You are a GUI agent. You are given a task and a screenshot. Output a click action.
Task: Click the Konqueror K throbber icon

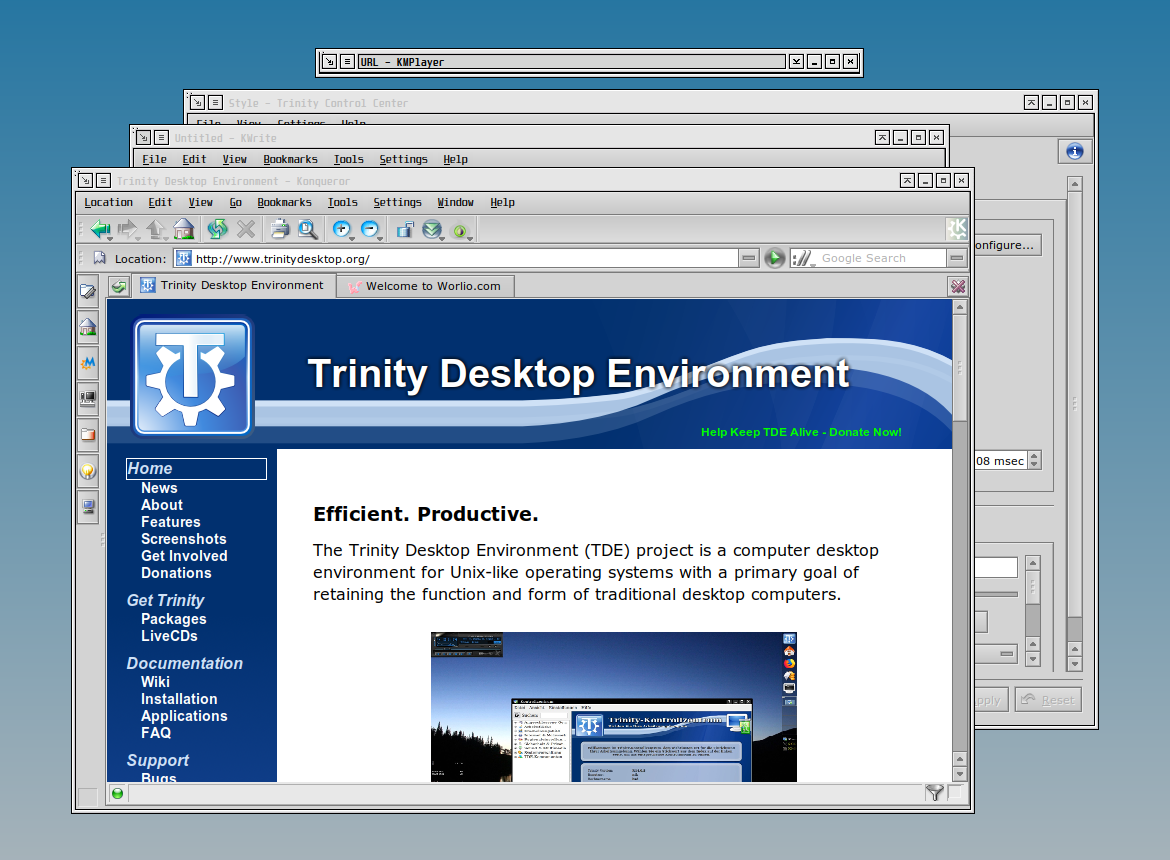coord(957,228)
